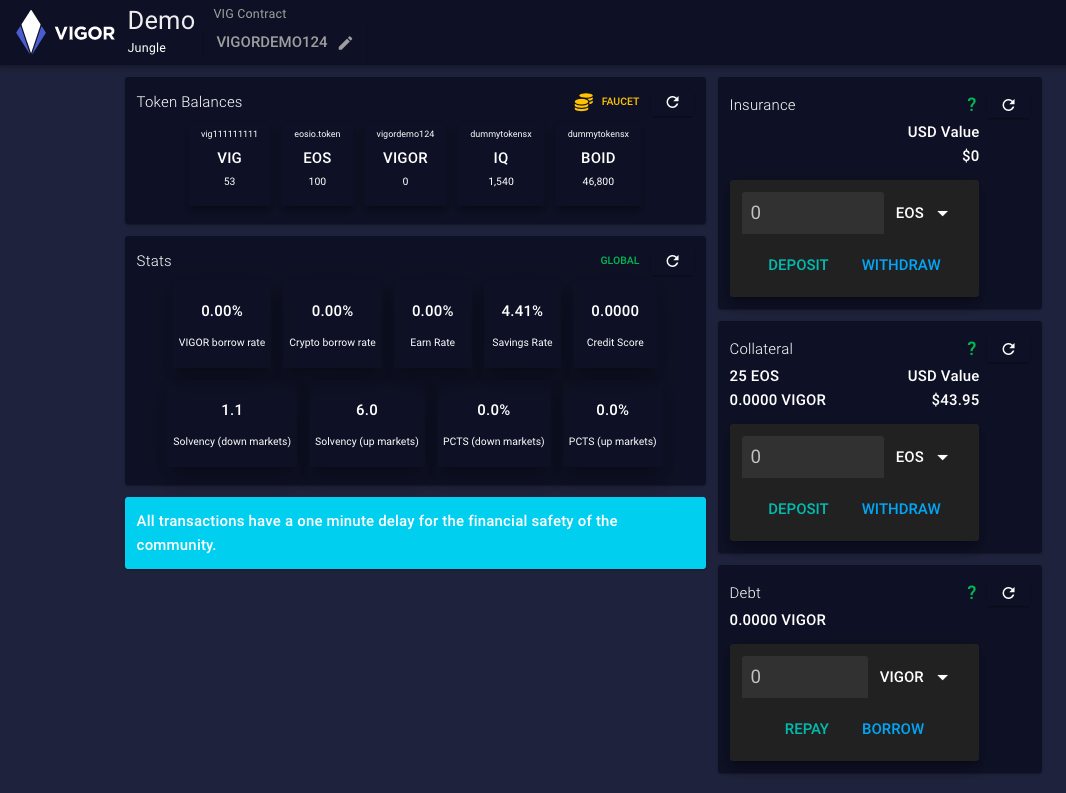The height and width of the screenshot is (793, 1066).
Task: Open Collateral EOS token dropdown
Action: tap(921, 457)
